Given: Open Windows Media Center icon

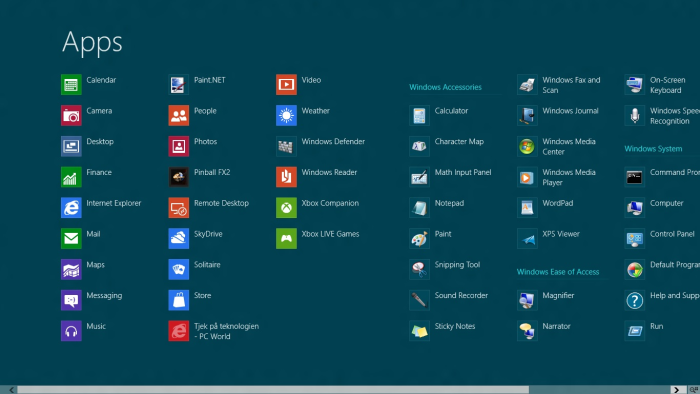Looking at the screenshot, I should point(527,146).
